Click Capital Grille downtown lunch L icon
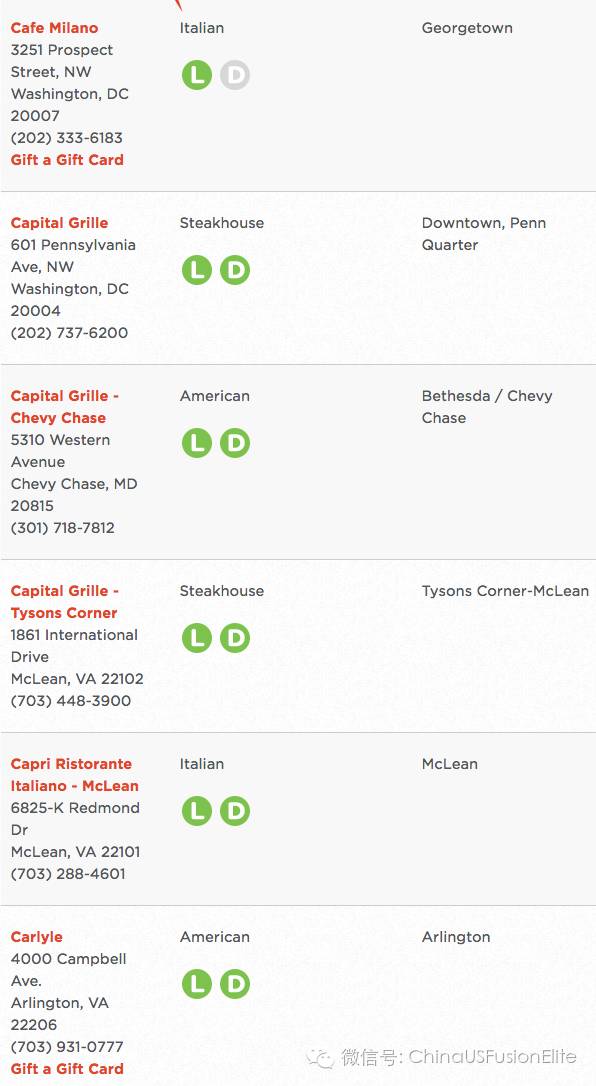 click(x=197, y=270)
